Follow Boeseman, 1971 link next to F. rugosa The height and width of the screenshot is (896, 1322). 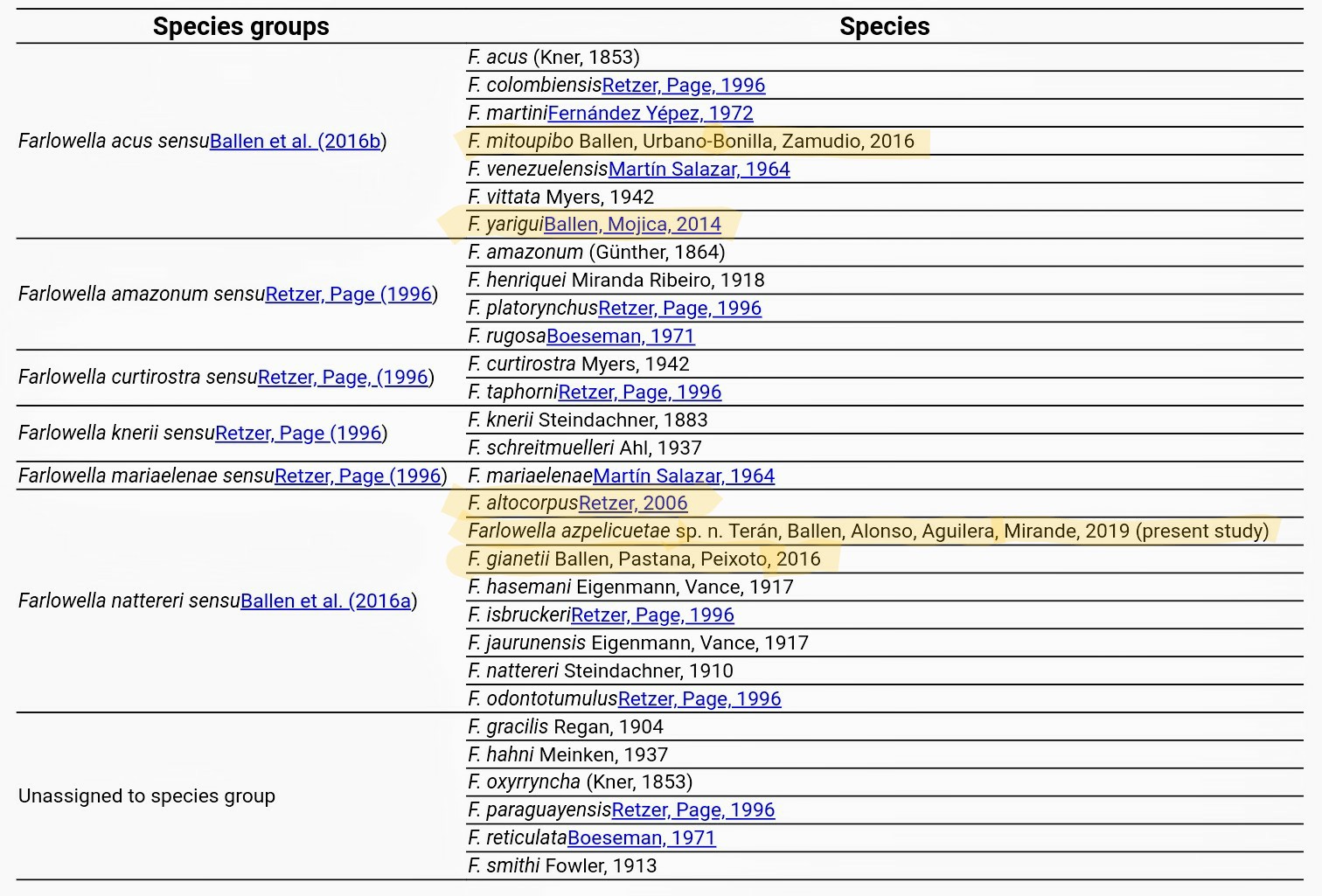(x=621, y=336)
